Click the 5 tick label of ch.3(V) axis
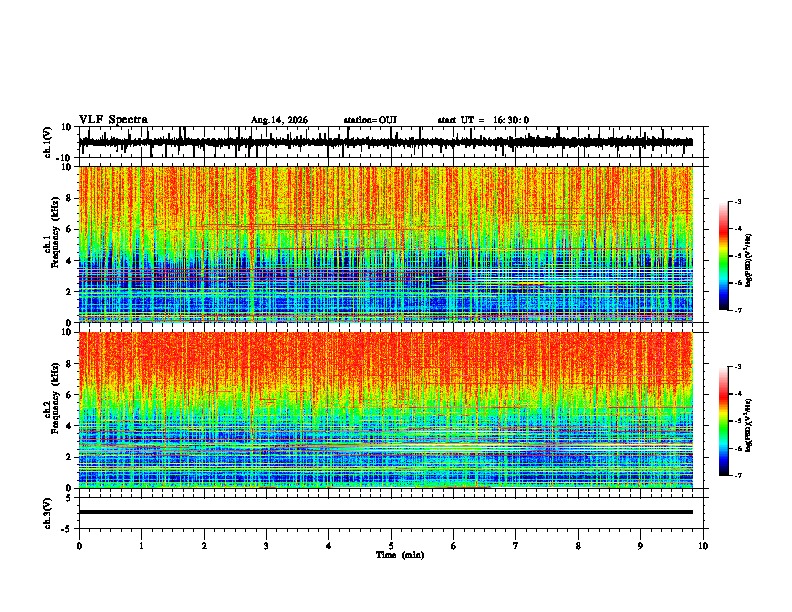792x612 pixels. (x=69, y=498)
